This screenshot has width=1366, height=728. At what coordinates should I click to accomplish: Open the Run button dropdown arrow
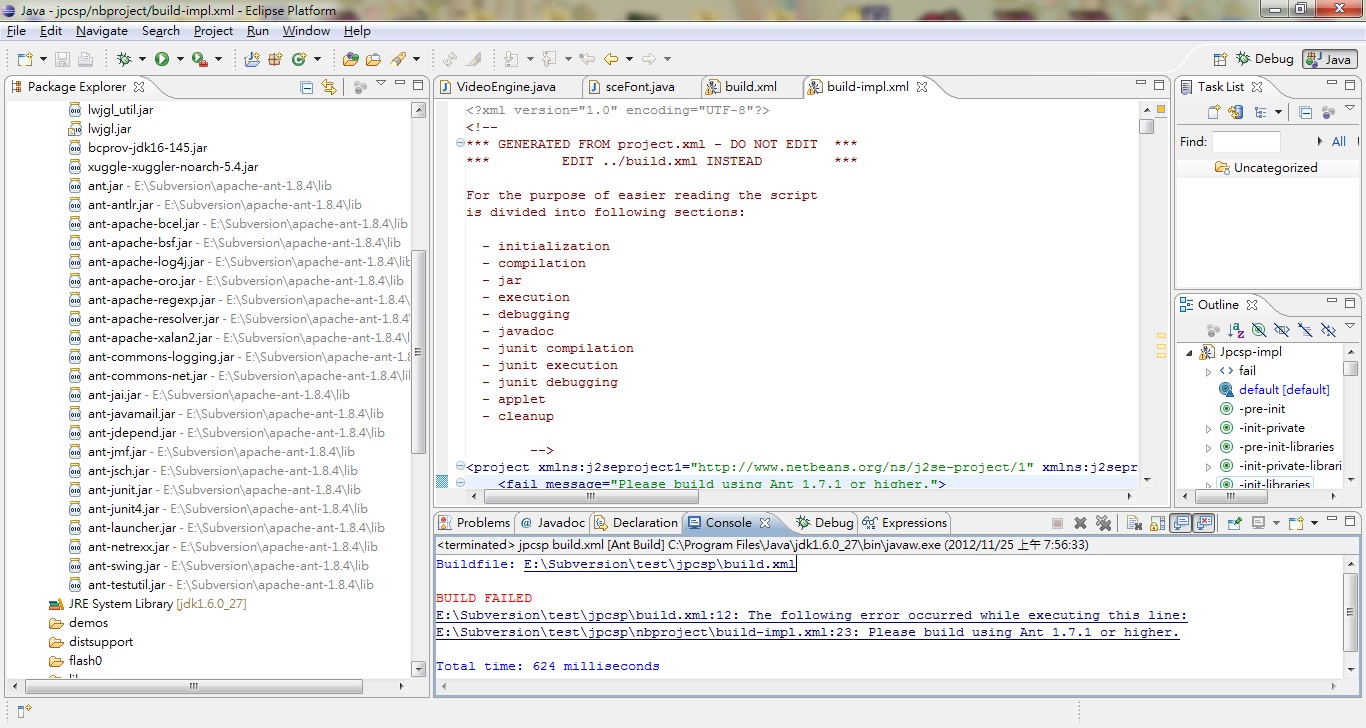click(180, 59)
